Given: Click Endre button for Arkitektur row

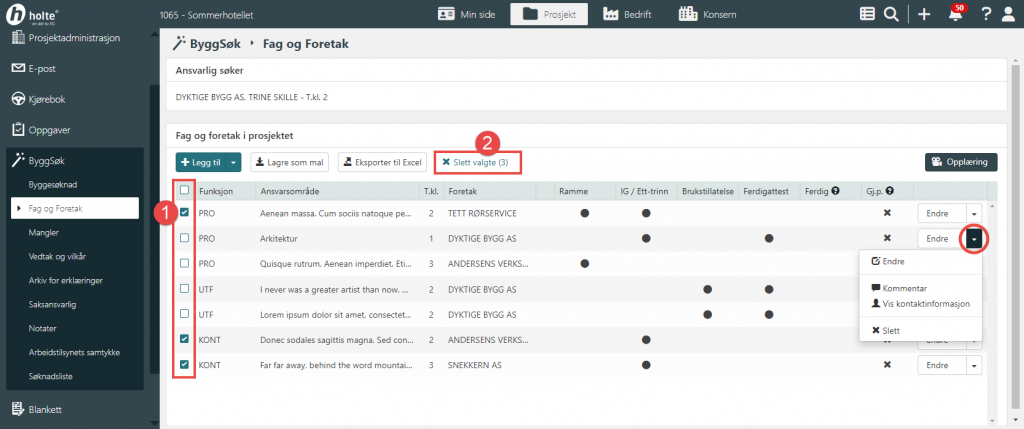Looking at the screenshot, I should tap(942, 239).
